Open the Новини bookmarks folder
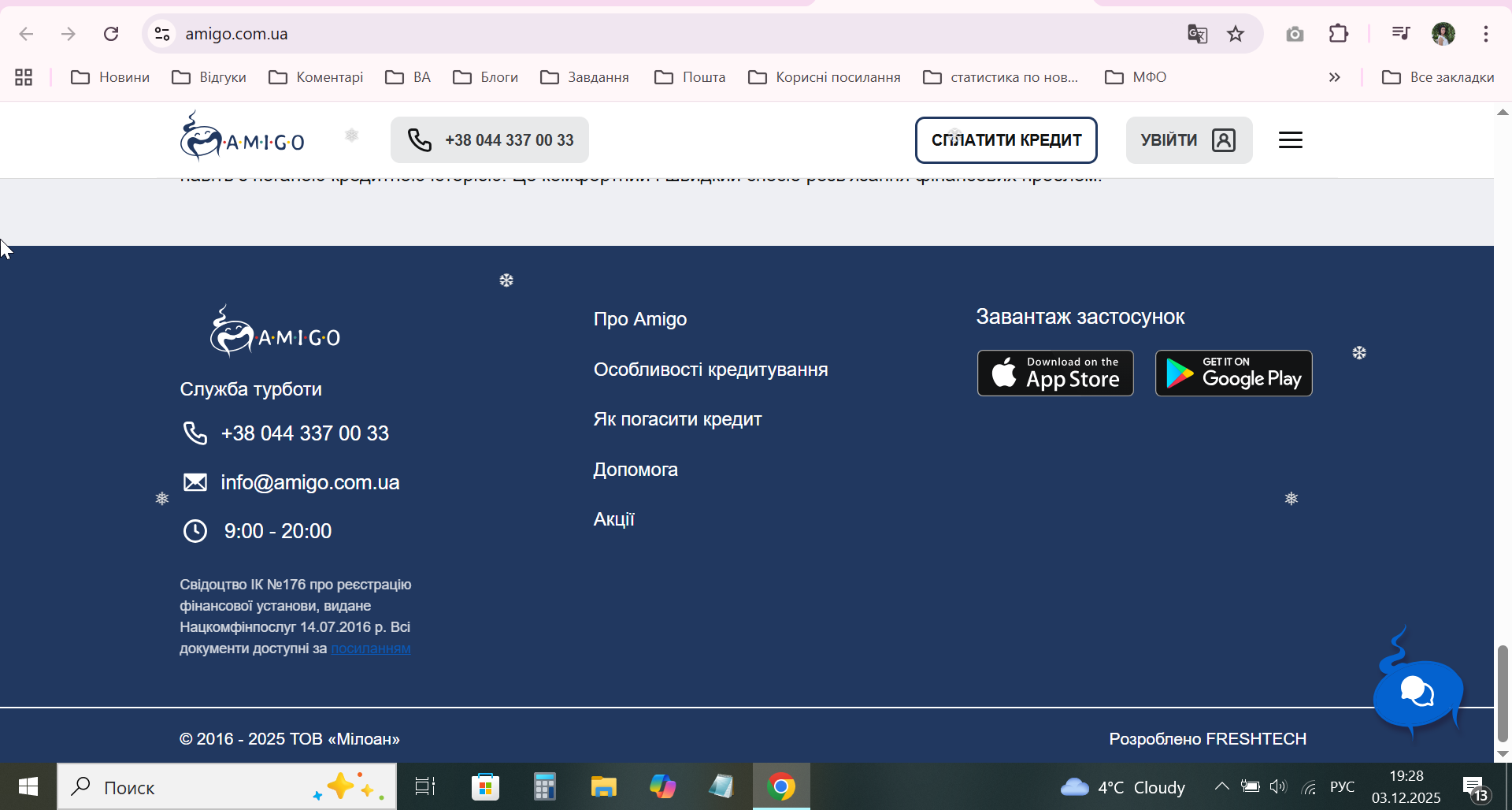The width and height of the screenshot is (1512, 810). 110,77
